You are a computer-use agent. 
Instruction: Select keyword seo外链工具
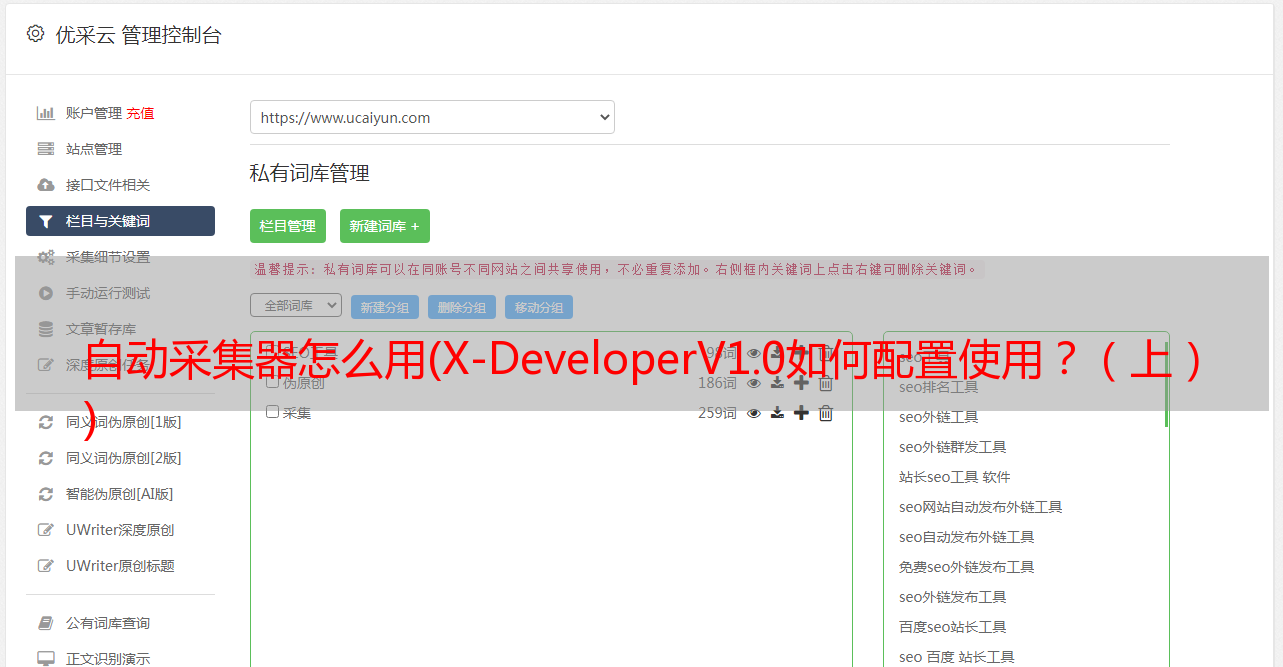click(x=938, y=417)
